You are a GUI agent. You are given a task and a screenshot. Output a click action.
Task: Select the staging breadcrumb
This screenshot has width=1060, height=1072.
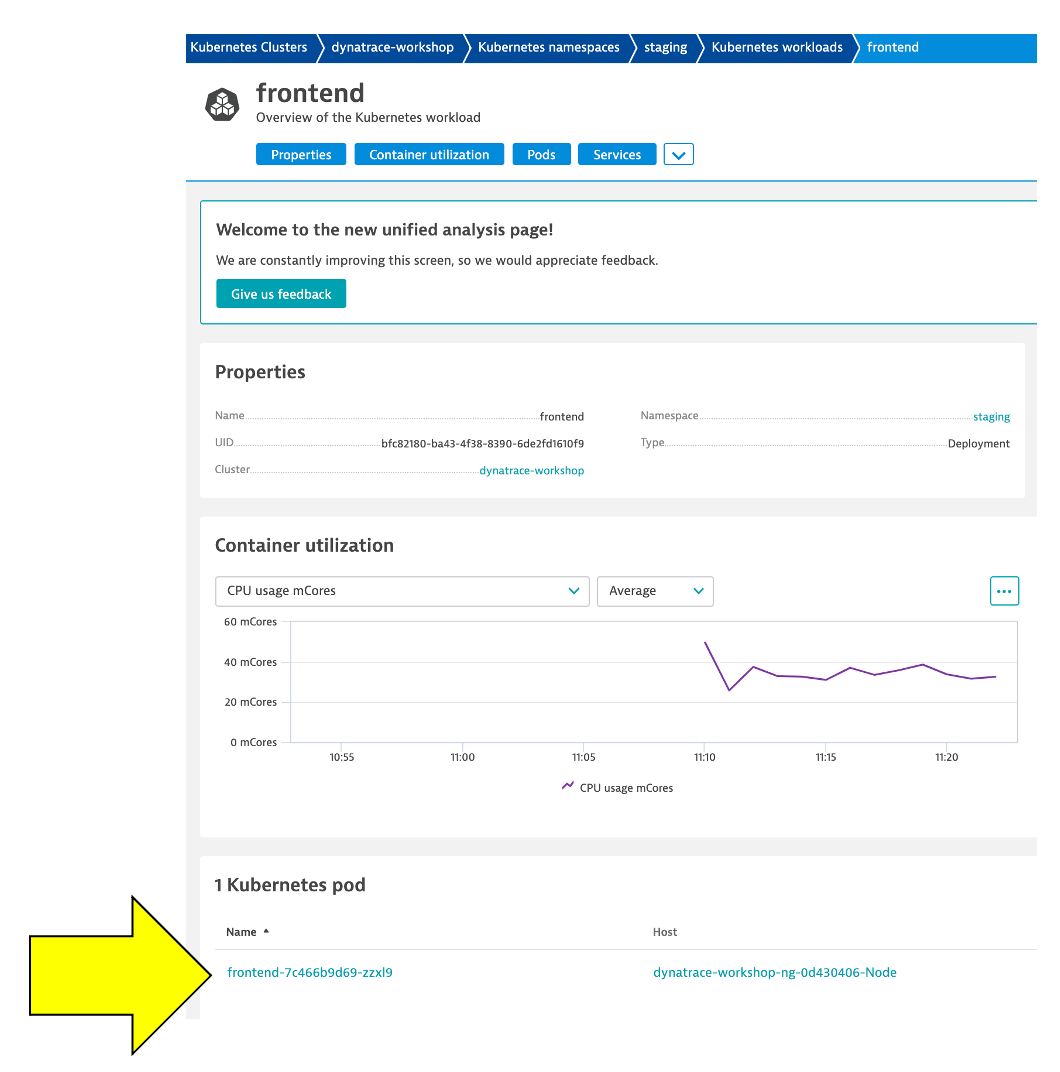[x=665, y=48]
